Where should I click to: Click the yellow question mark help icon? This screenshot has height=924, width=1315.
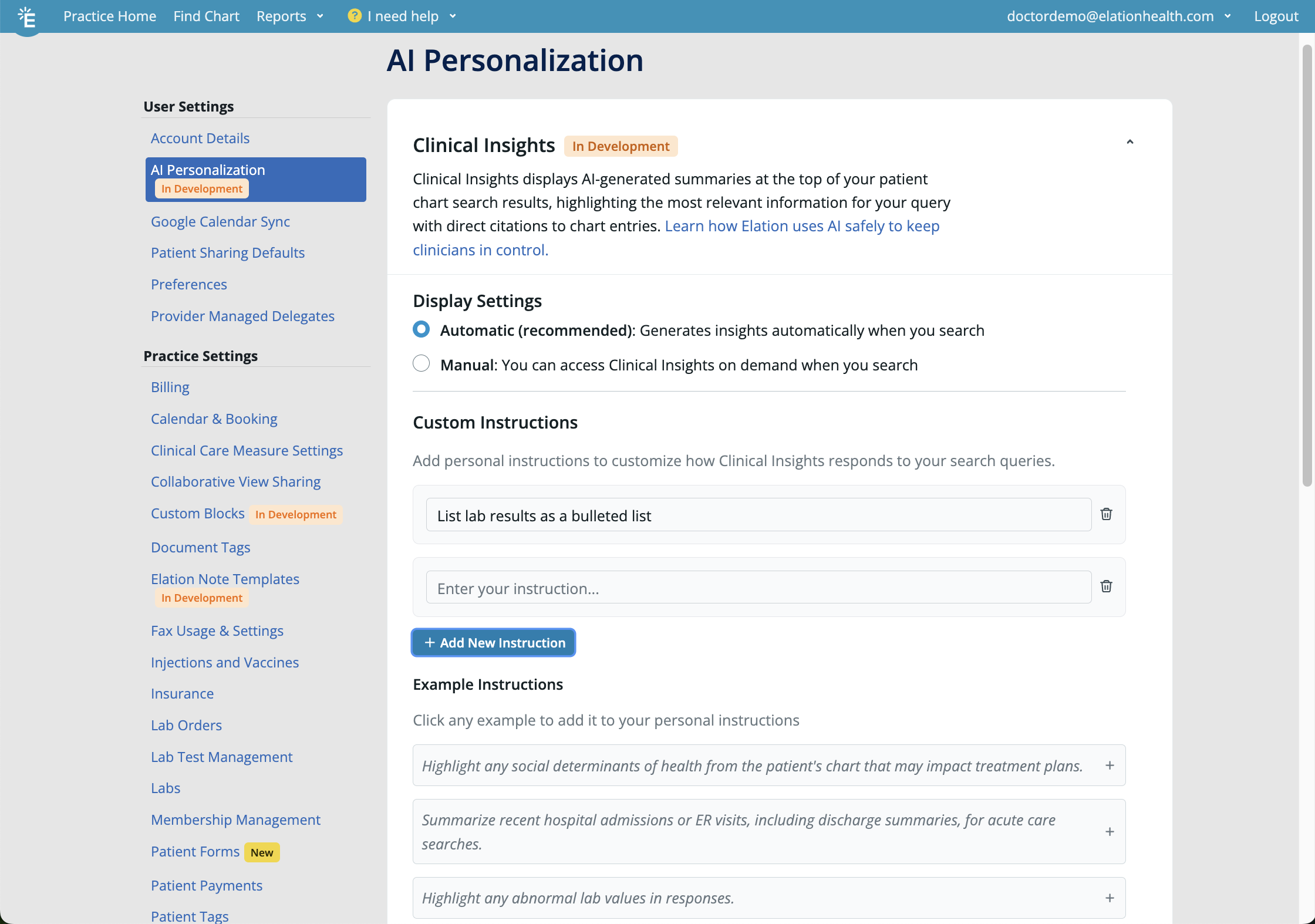pyautogui.click(x=354, y=16)
